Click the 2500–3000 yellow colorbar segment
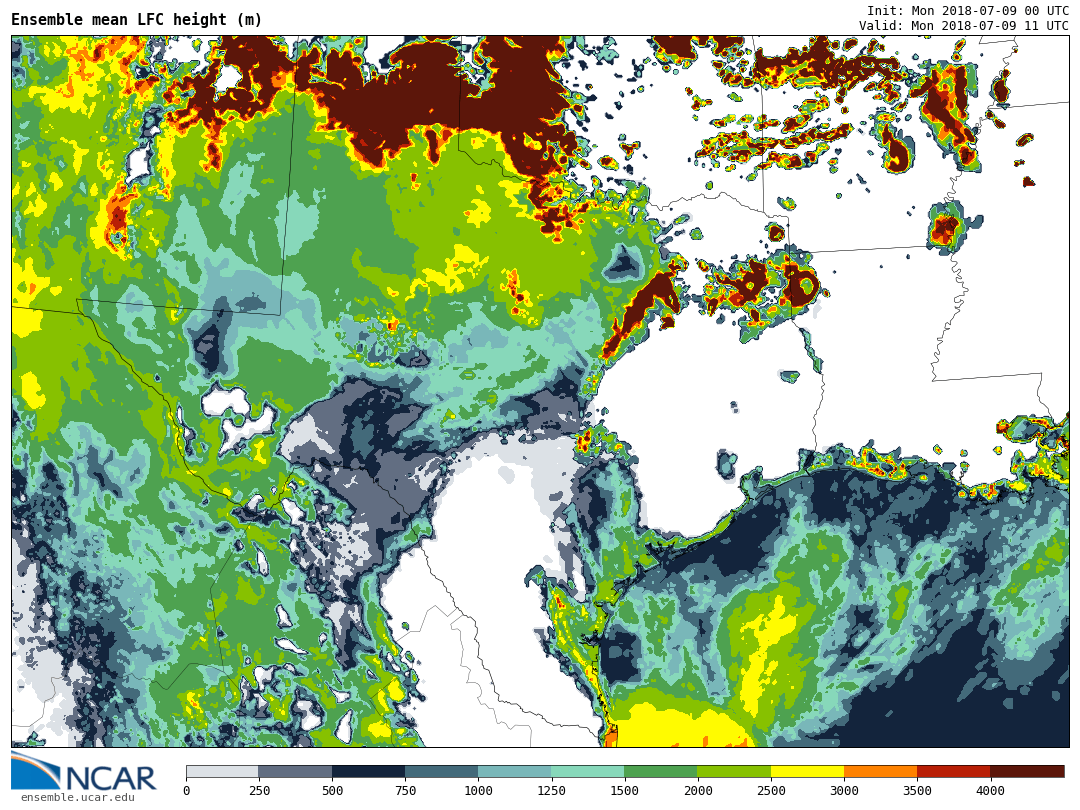 [807, 772]
